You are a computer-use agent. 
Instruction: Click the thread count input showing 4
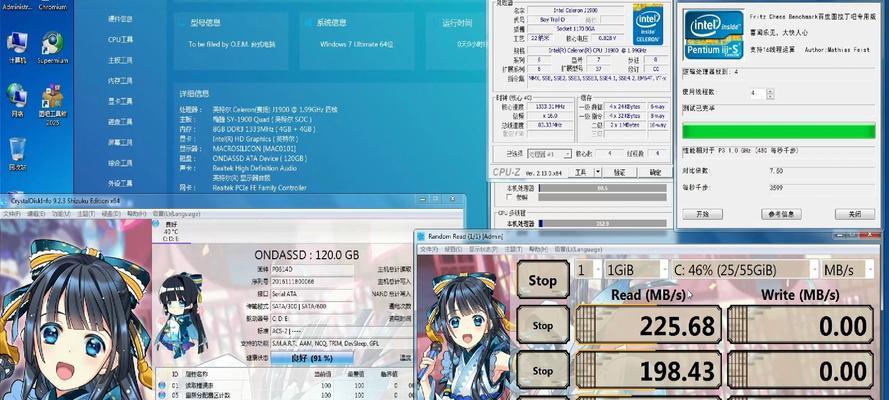(x=758, y=93)
